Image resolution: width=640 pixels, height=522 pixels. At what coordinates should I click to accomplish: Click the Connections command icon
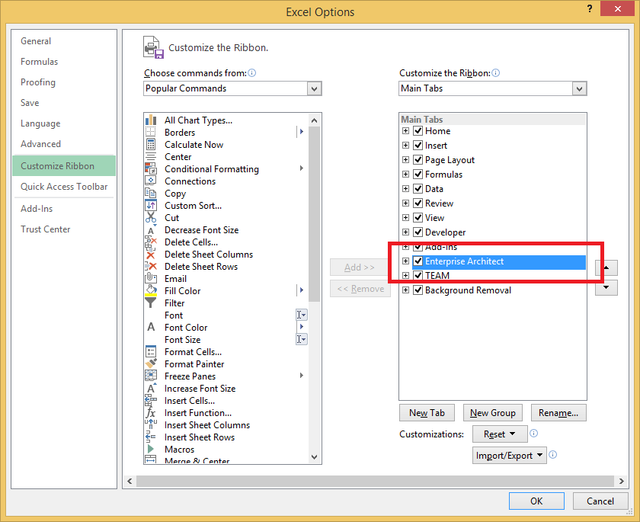151,181
